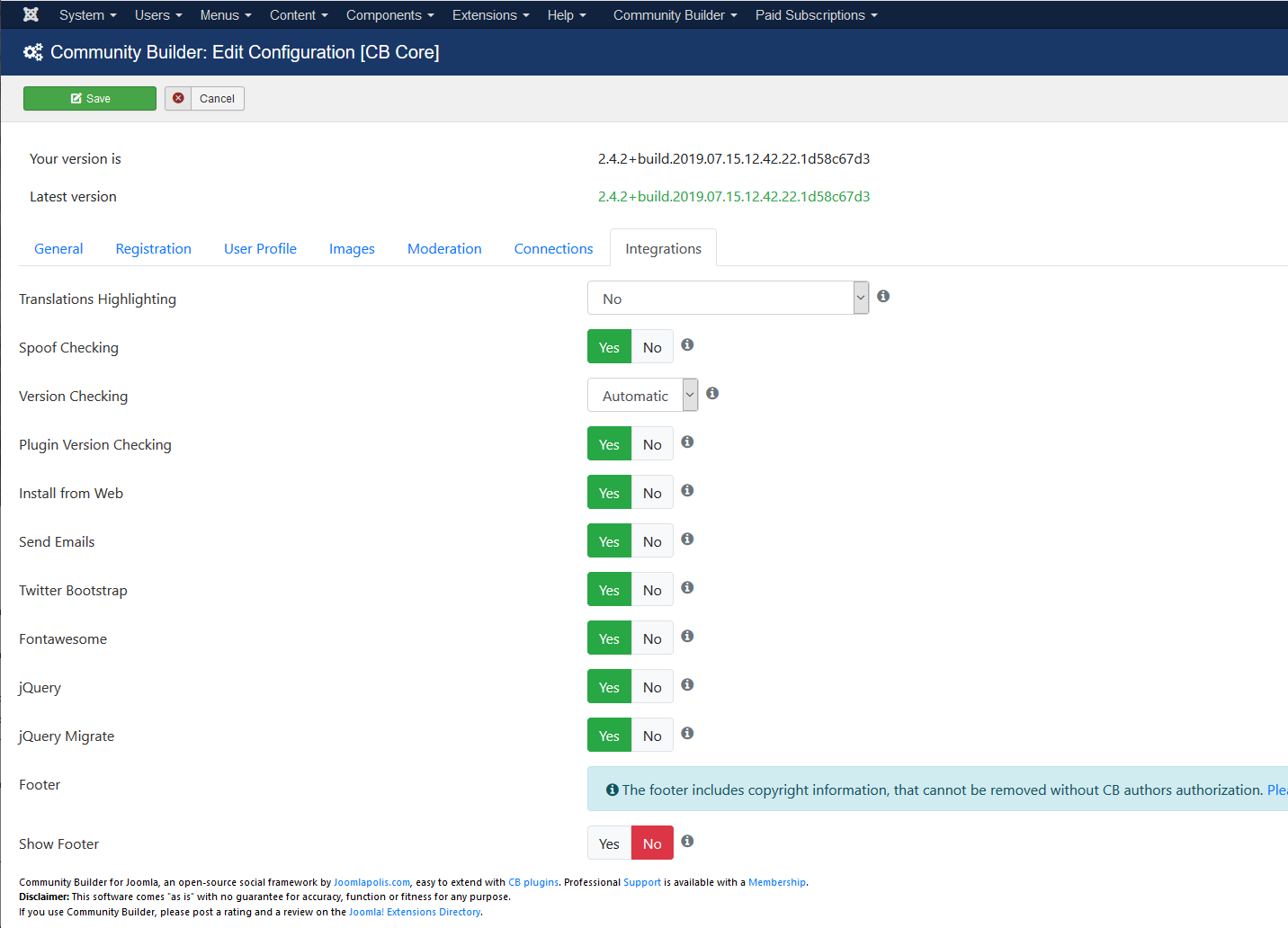
Task: Click info icon beside Spoof Checking
Action: (687, 344)
